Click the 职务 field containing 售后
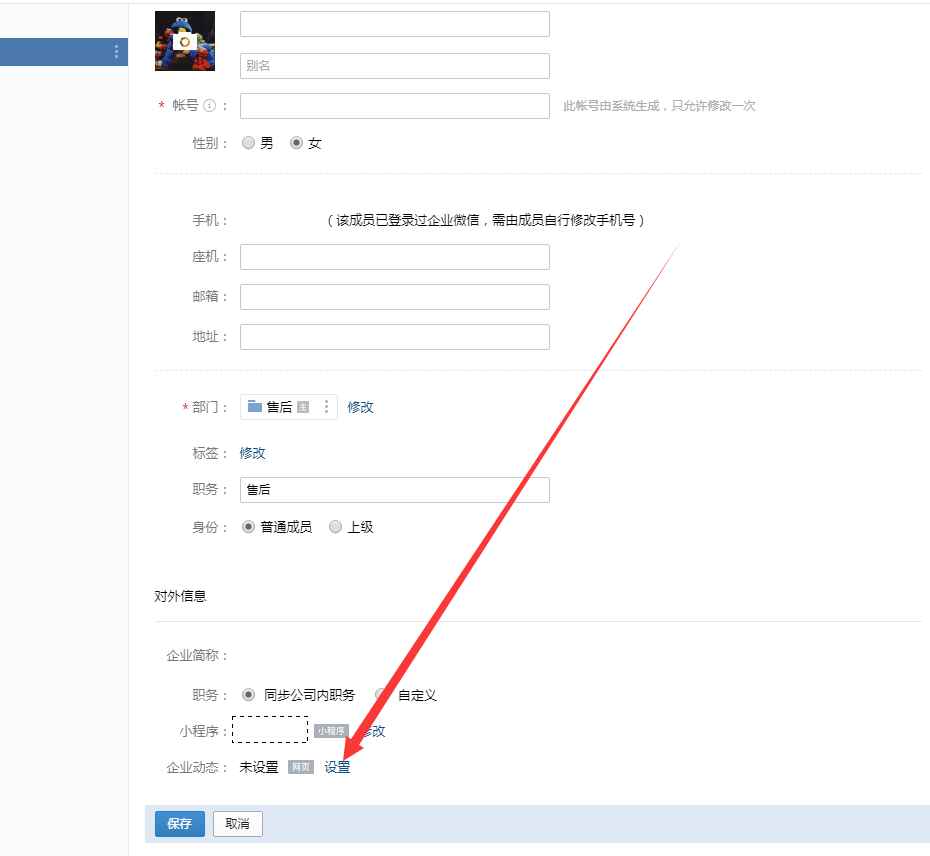Screen dimensions: 930x856 pos(394,490)
